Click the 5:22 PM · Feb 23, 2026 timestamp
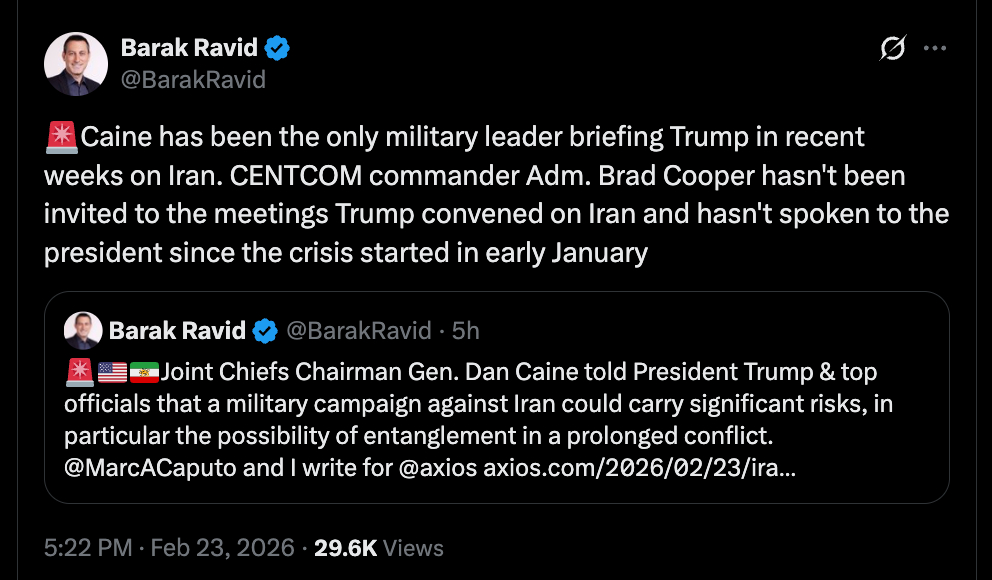 tap(169, 548)
